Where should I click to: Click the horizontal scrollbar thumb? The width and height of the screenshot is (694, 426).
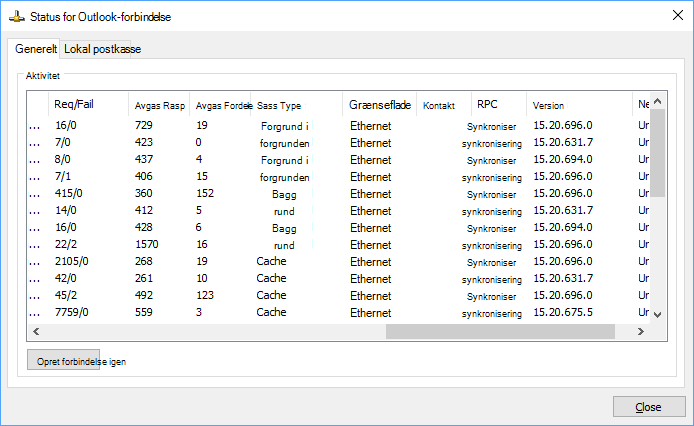500,331
